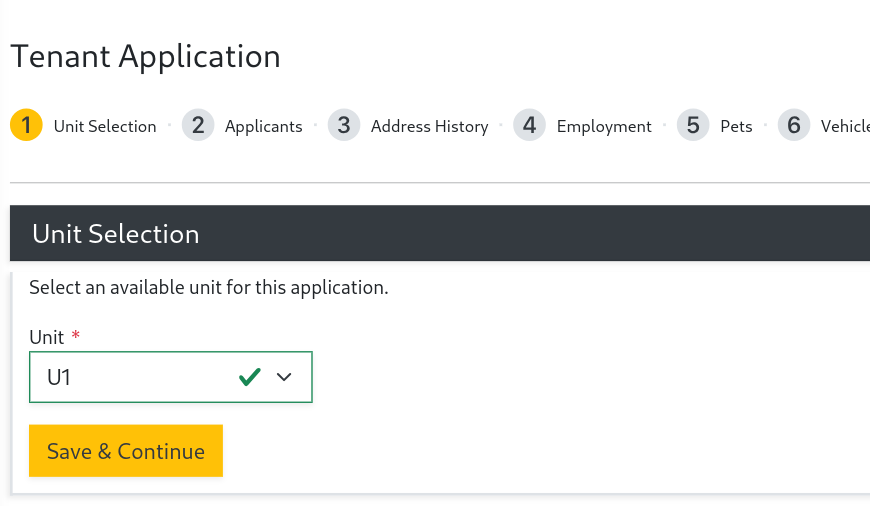Click the dark Unit Selection panel header
870x506 pixels.
pos(440,234)
